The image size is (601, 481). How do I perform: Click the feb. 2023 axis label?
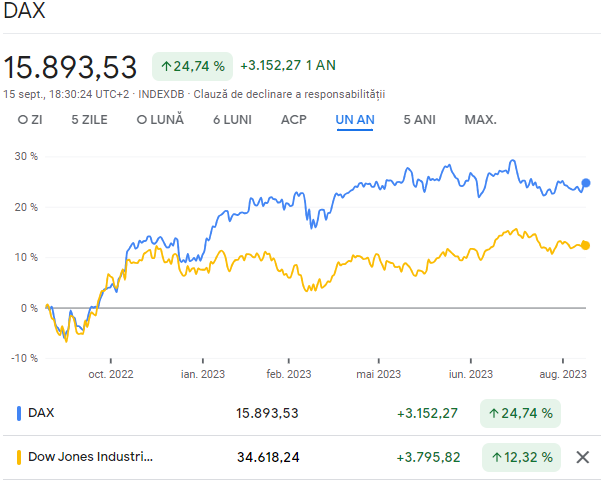coord(289,374)
